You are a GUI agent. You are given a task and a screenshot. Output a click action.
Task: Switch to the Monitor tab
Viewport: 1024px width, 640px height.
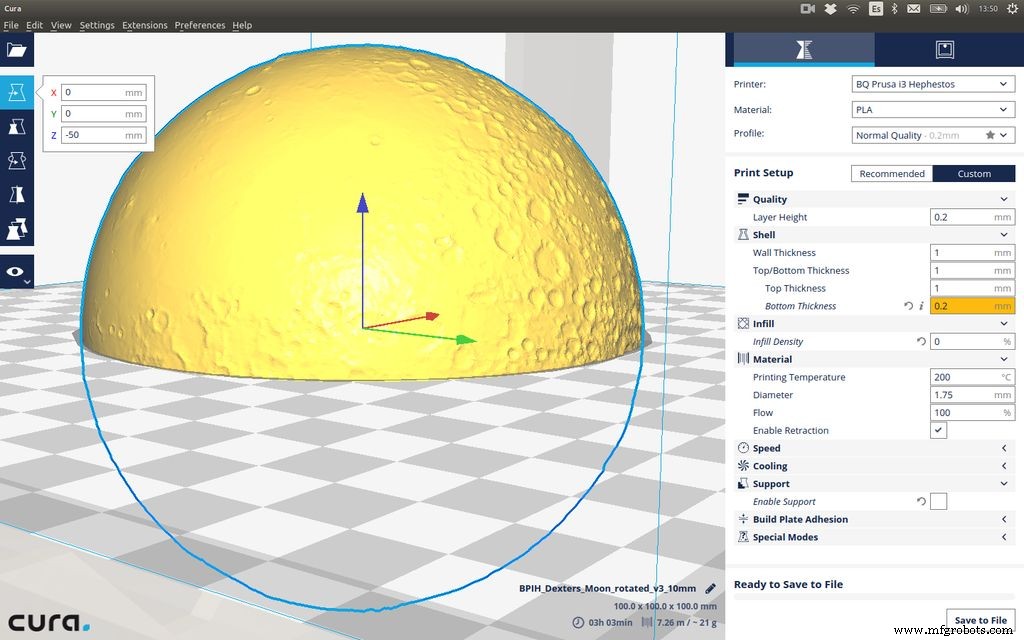click(x=944, y=48)
